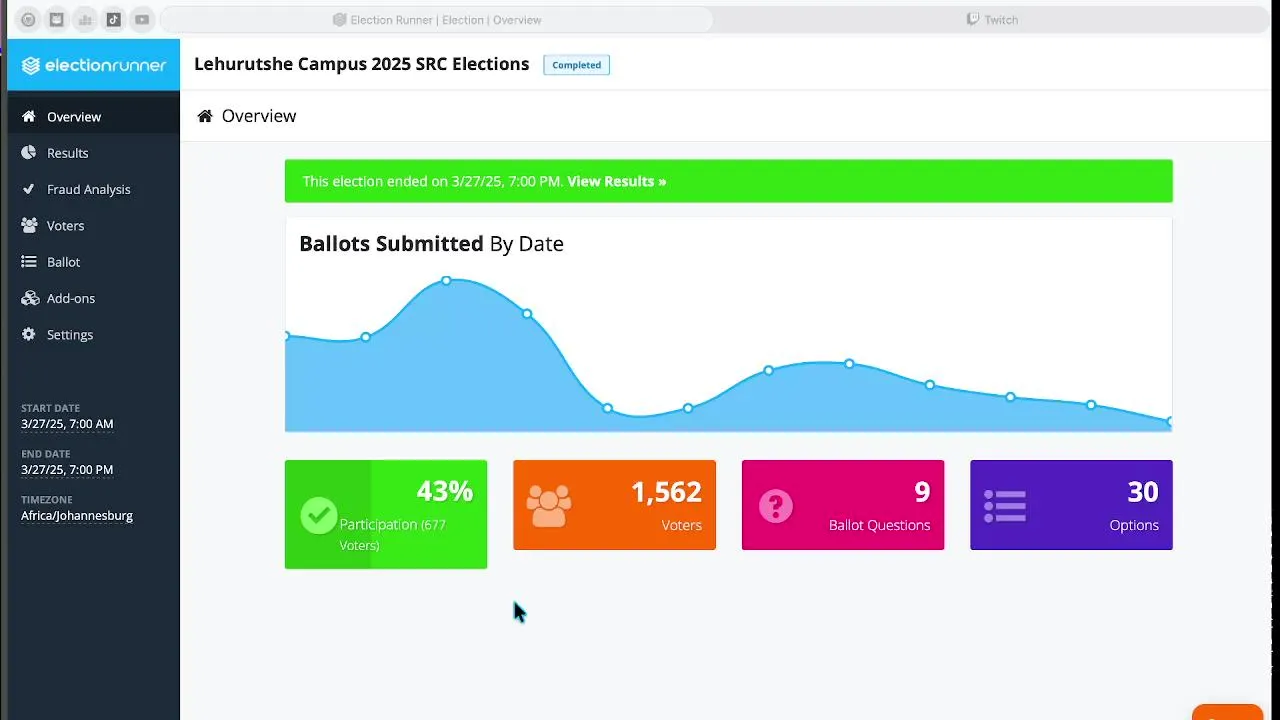
Task: Click the home icon beside Overview heading
Action: [205, 116]
